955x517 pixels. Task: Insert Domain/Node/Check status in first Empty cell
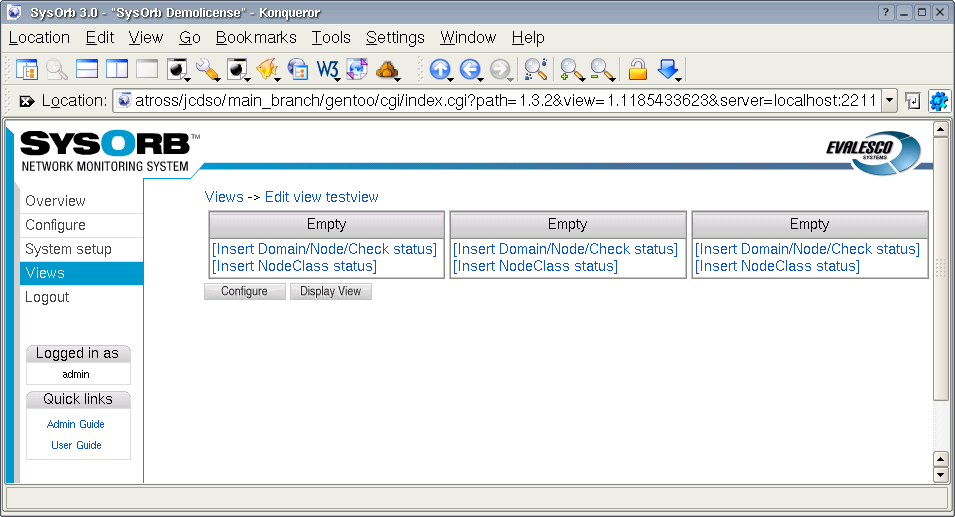pos(325,249)
